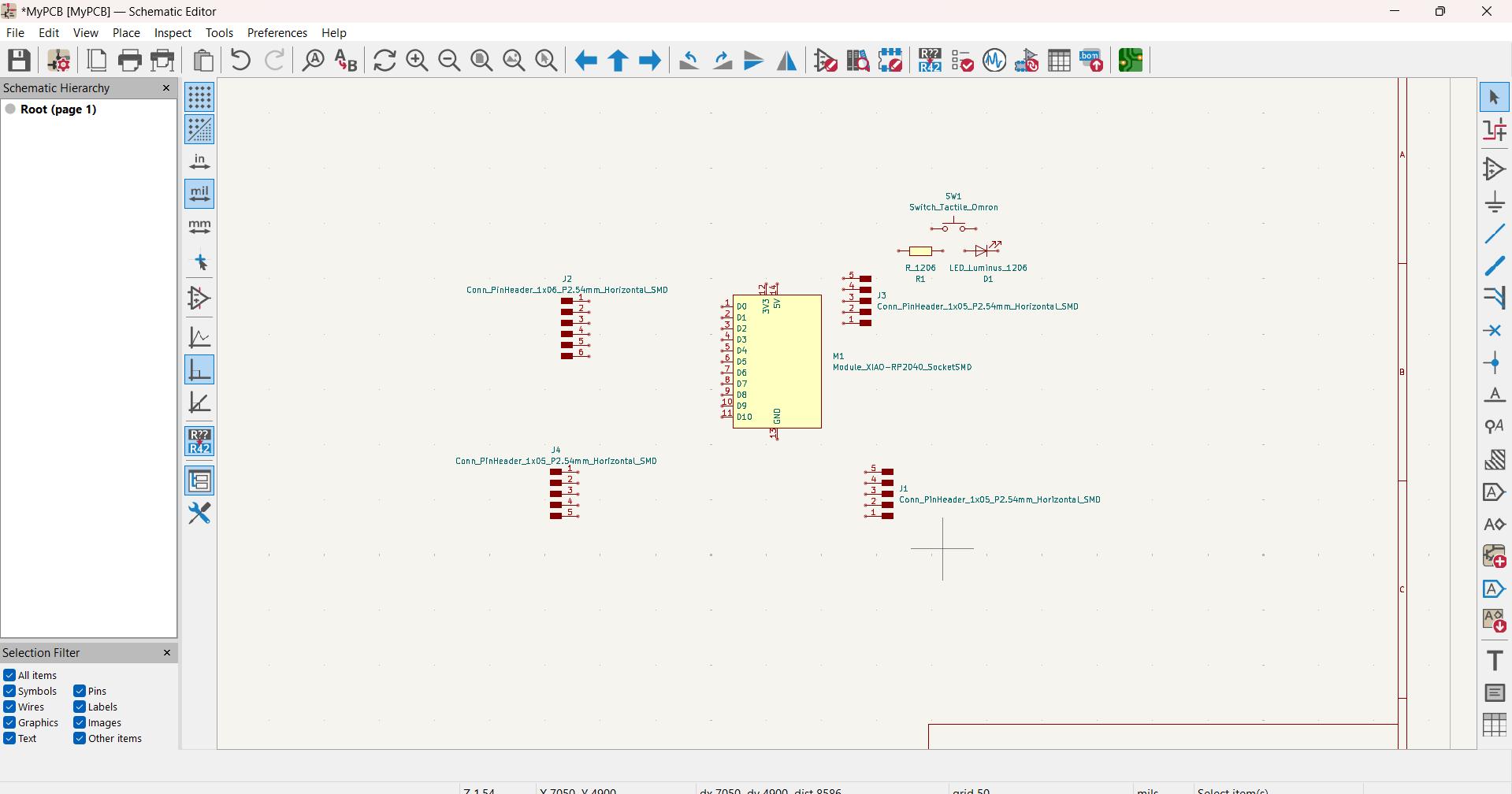The height and width of the screenshot is (794, 1512).
Task: Uncheck the Symbols selection filter checkbox
Action: (9, 691)
